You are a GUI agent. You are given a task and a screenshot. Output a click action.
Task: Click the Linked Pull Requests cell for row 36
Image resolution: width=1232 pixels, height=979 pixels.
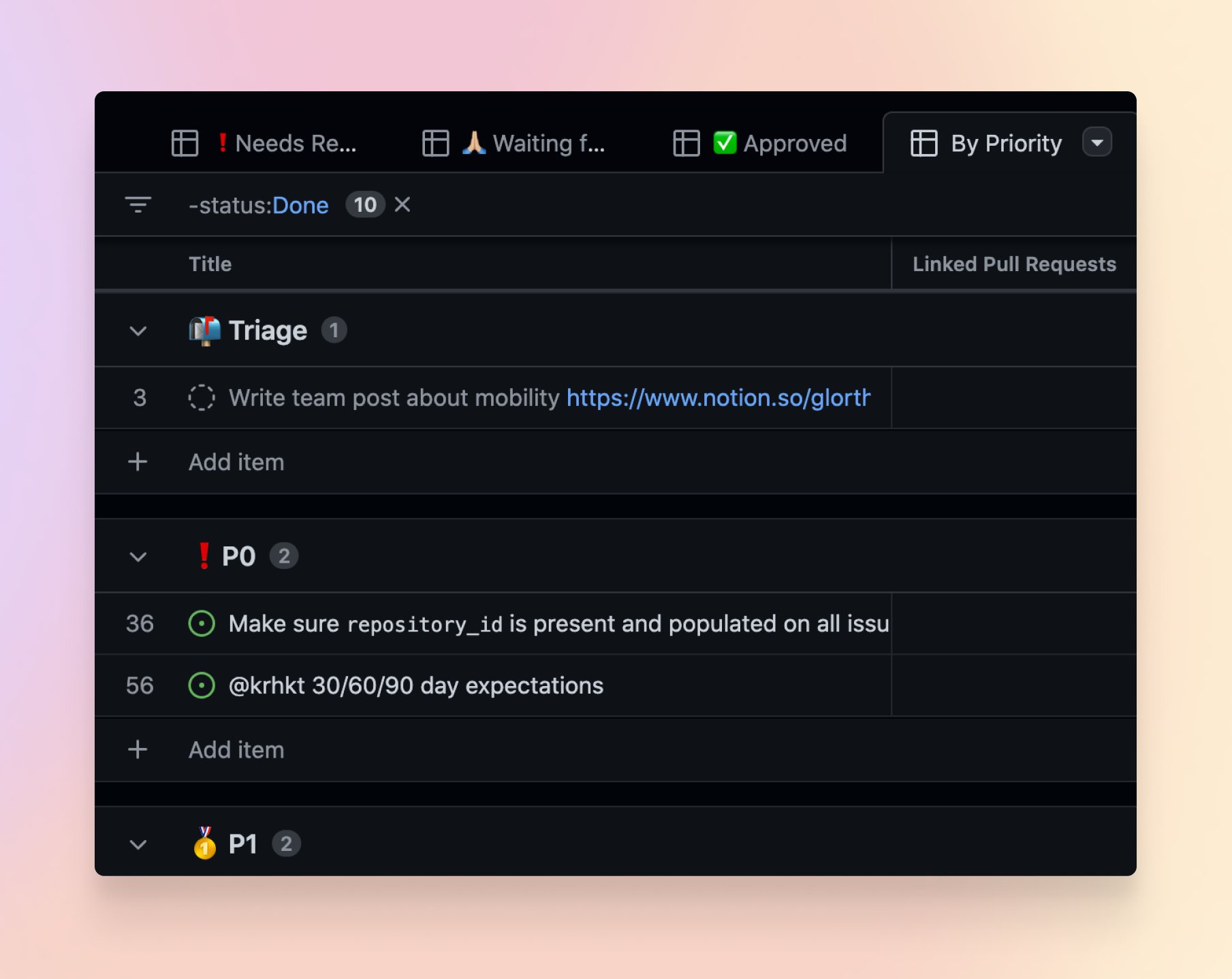(1013, 623)
